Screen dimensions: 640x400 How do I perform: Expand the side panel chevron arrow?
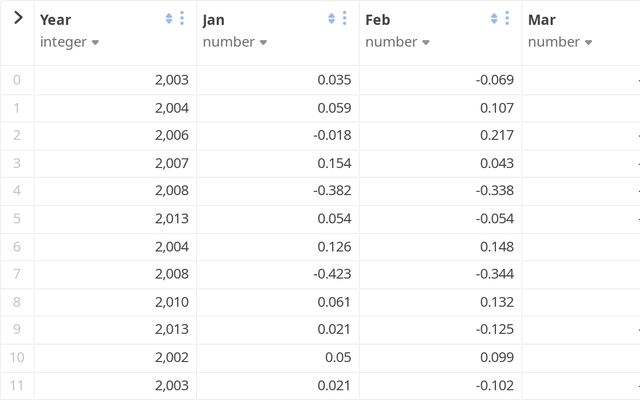pos(17,18)
